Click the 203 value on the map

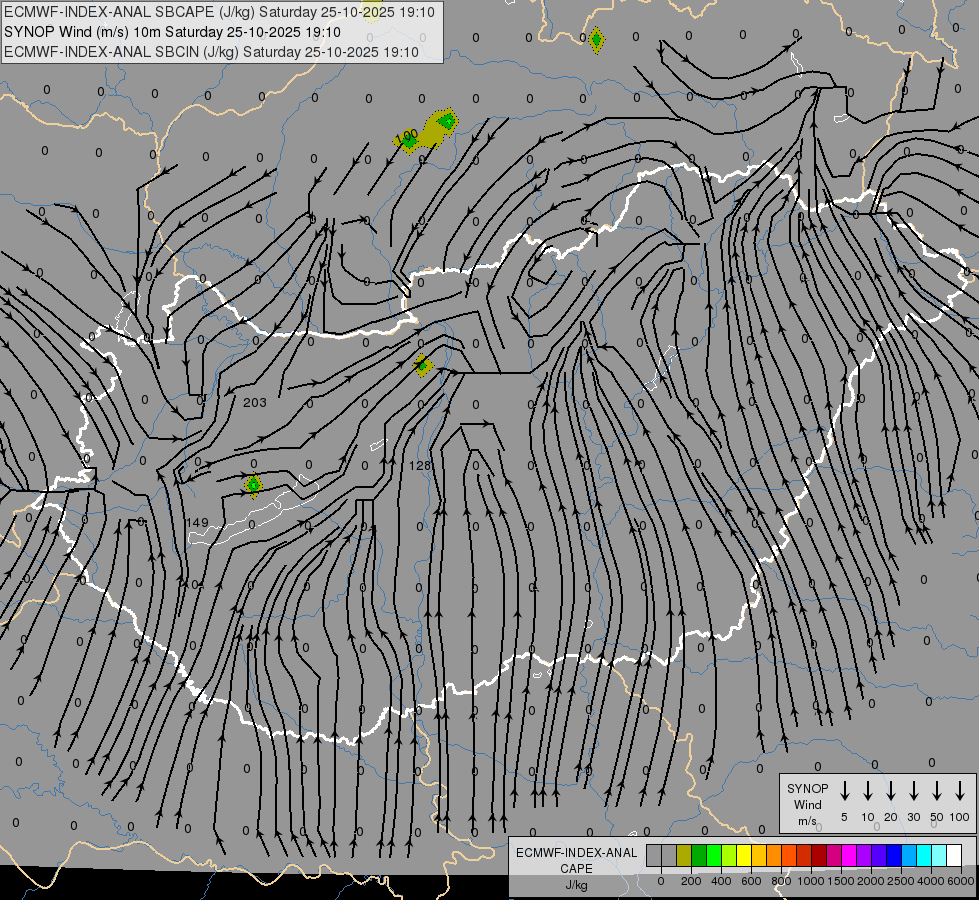(255, 403)
